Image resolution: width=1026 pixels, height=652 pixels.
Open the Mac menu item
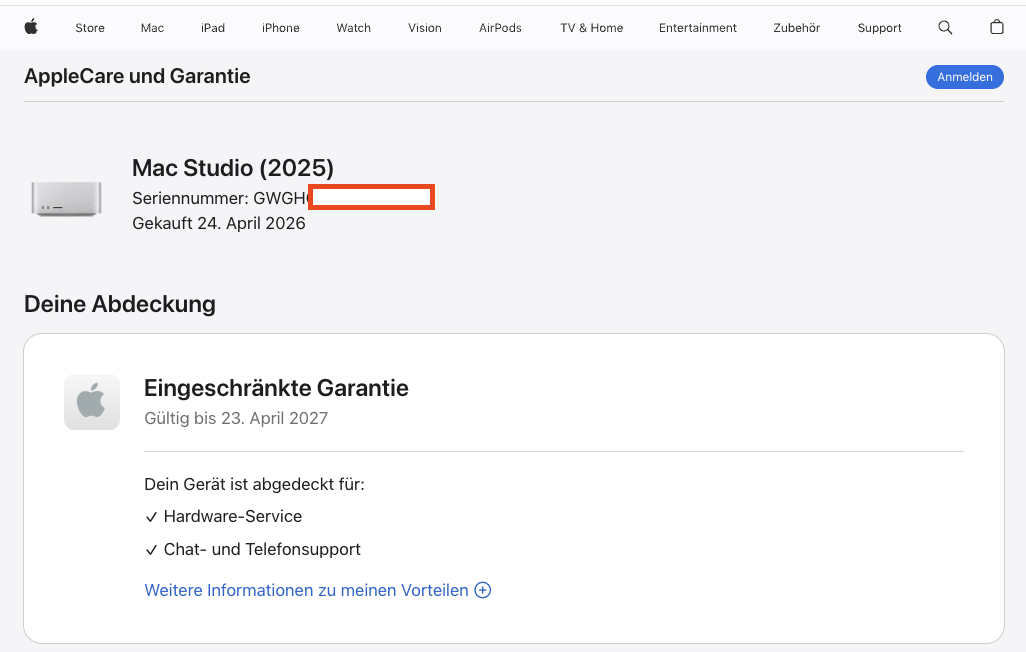152,28
